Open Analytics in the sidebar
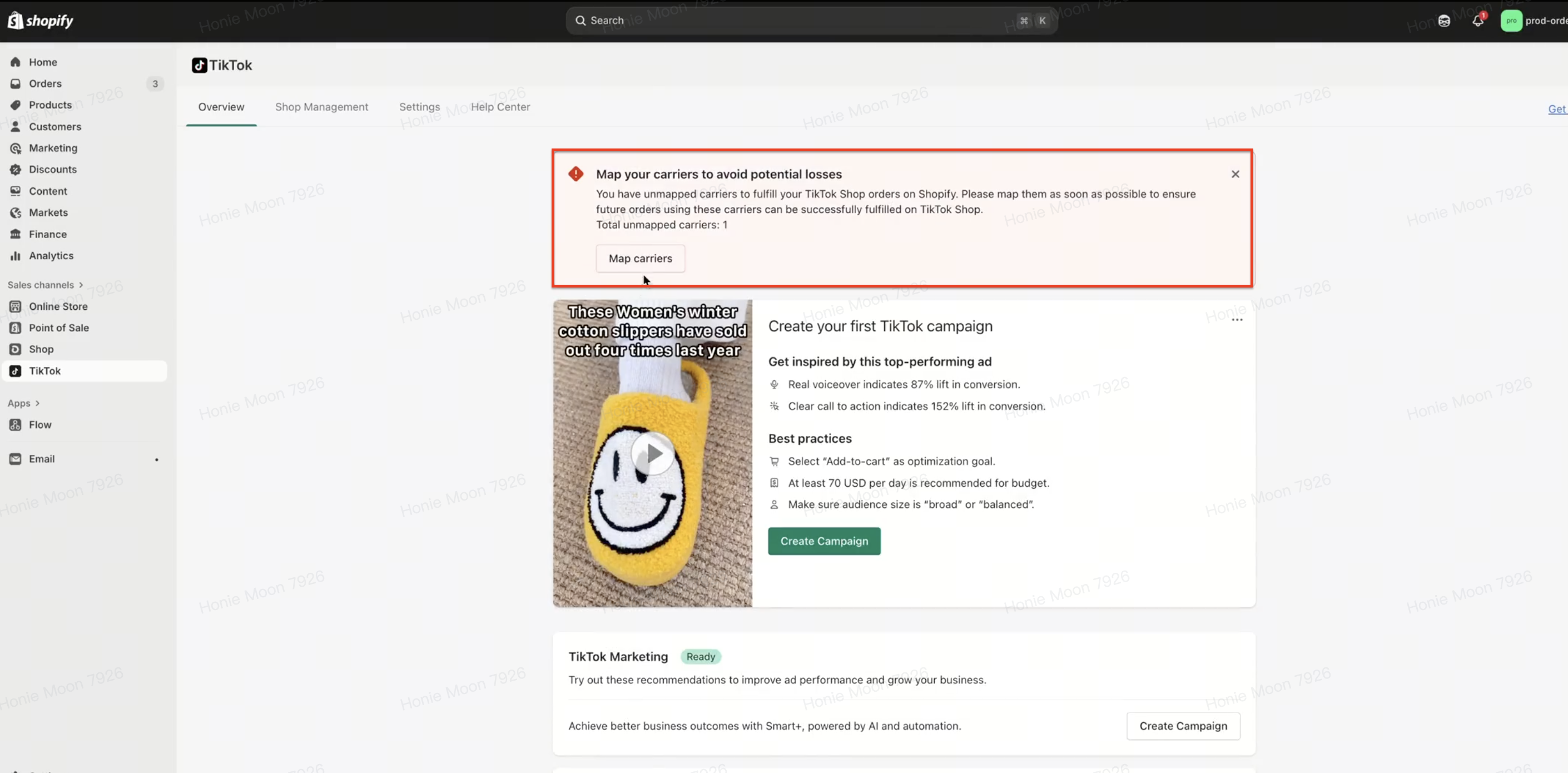Screen dimensions: 1568x773 pyautogui.click(x=51, y=256)
